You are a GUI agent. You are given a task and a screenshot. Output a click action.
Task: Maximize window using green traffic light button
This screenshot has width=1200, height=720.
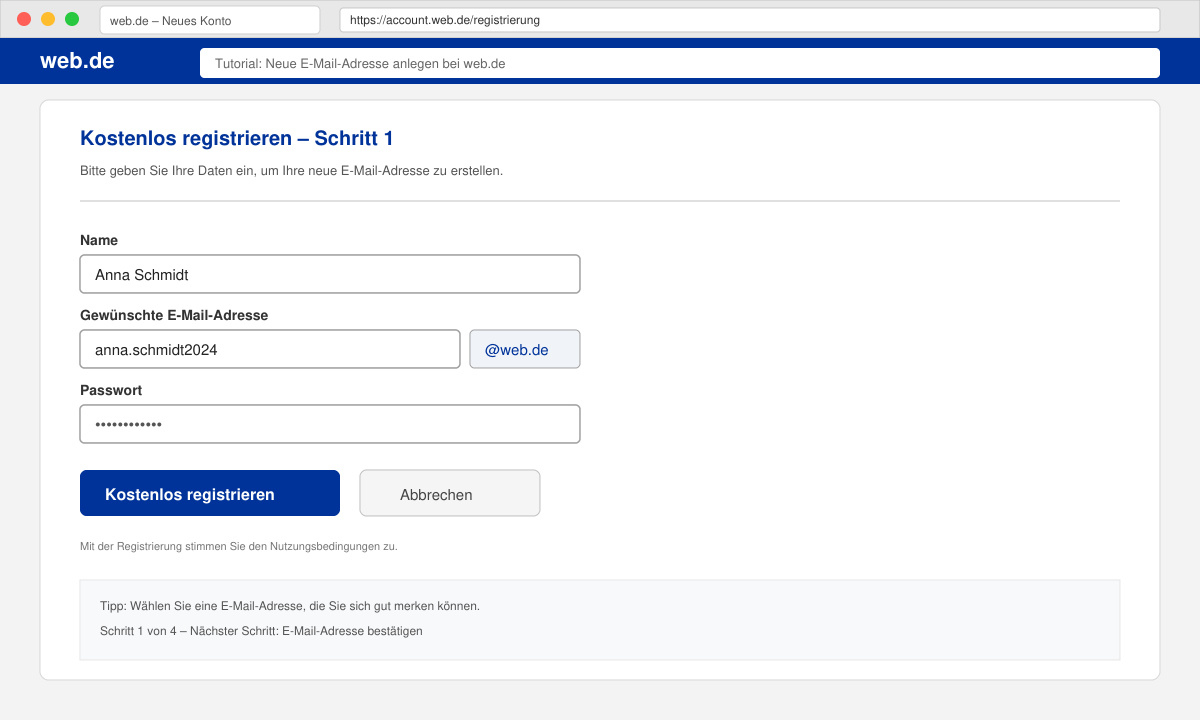[72, 19]
